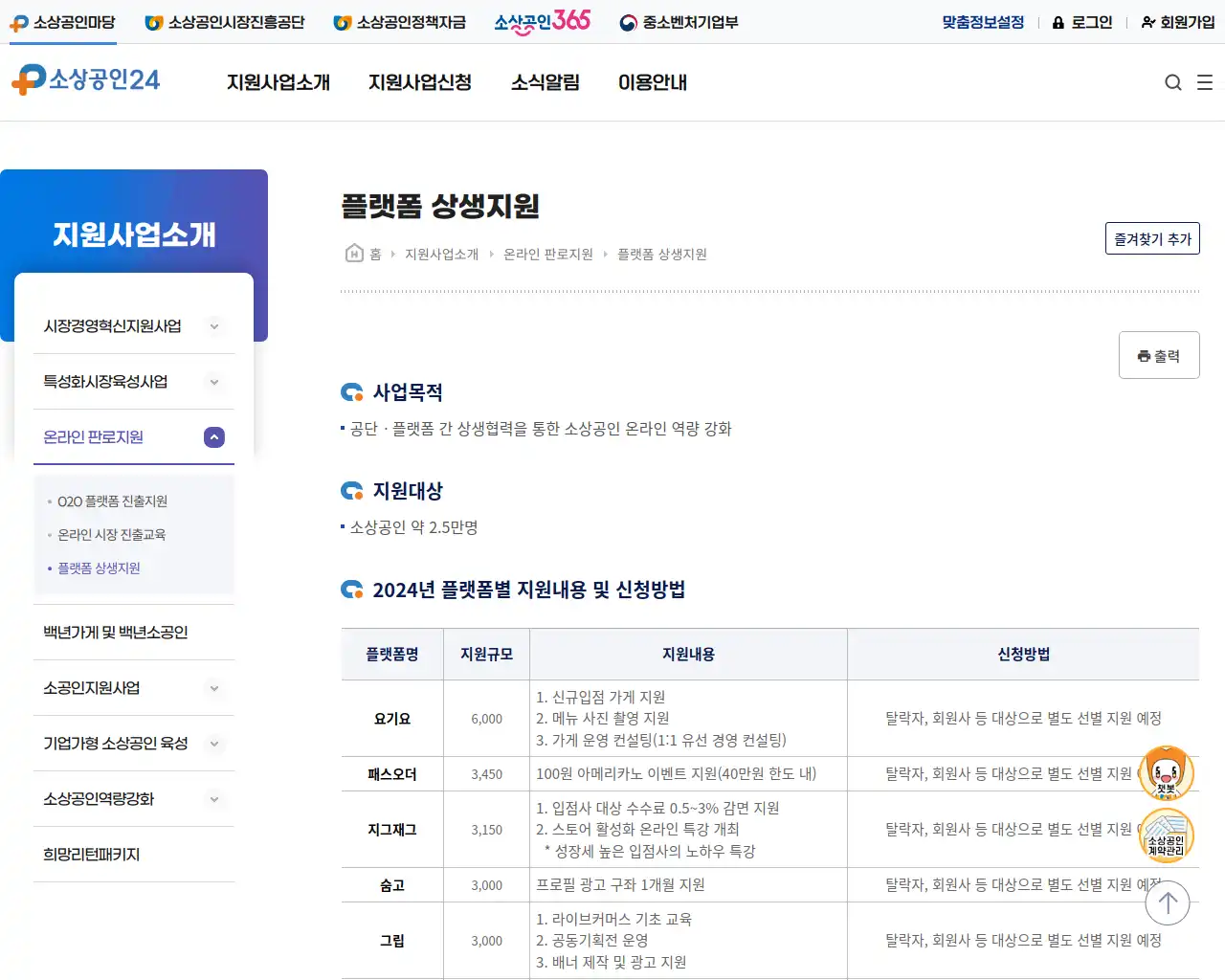Click the 출력 print button
The height and width of the screenshot is (980, 1225).
[x=1159, y=354]
